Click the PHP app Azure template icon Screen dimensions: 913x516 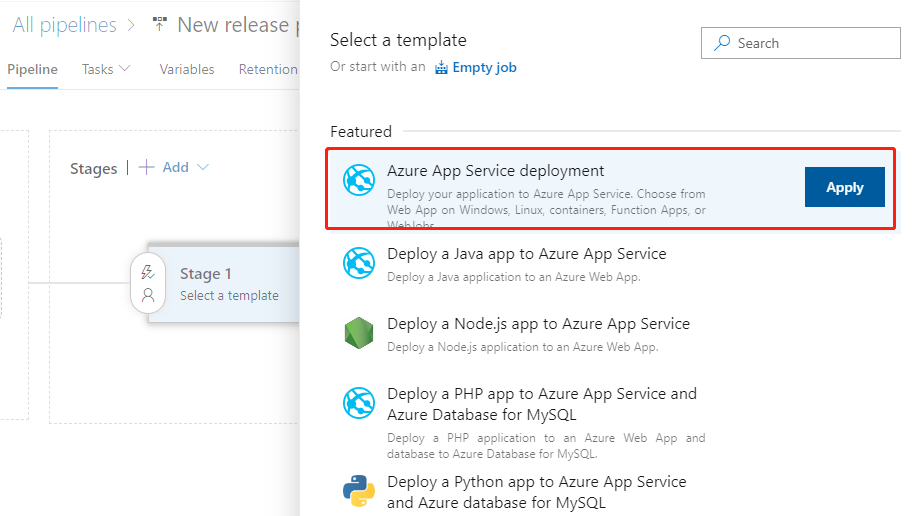tap(359, 402)
